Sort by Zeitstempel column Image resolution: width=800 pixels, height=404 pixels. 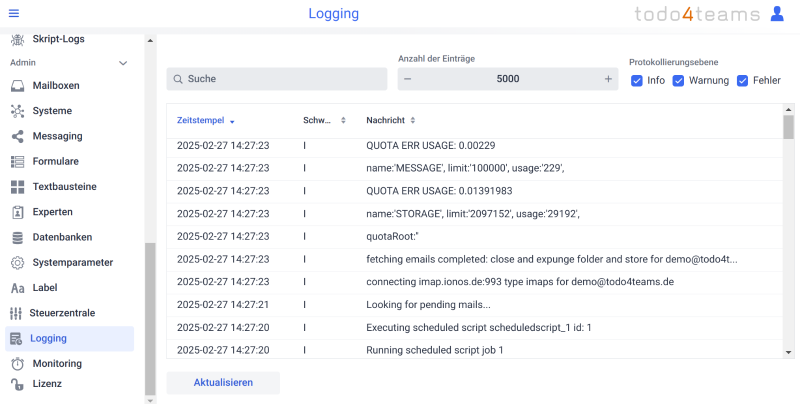(x=206, y=121)
